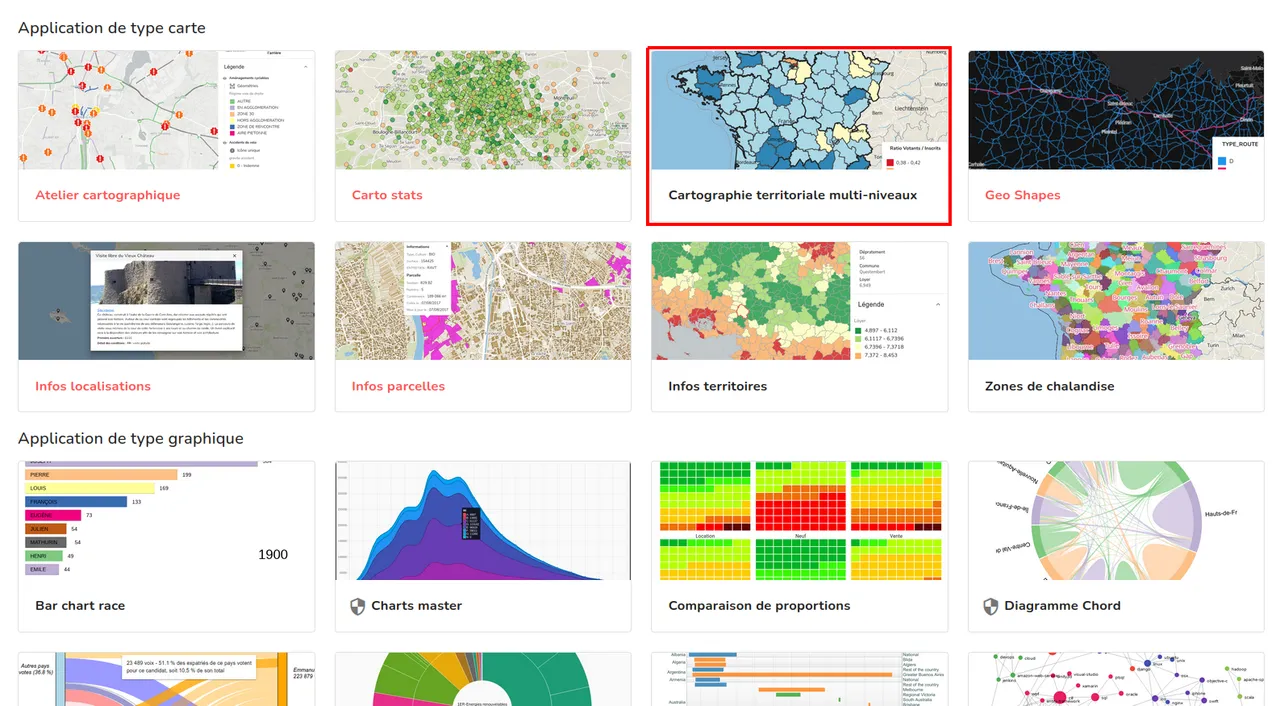Image resolution: width=1280 pixels, height=706 pixels.
Task: Click the sunburst chart thumbnail in bottom row
Action: [x=483, y=679]
